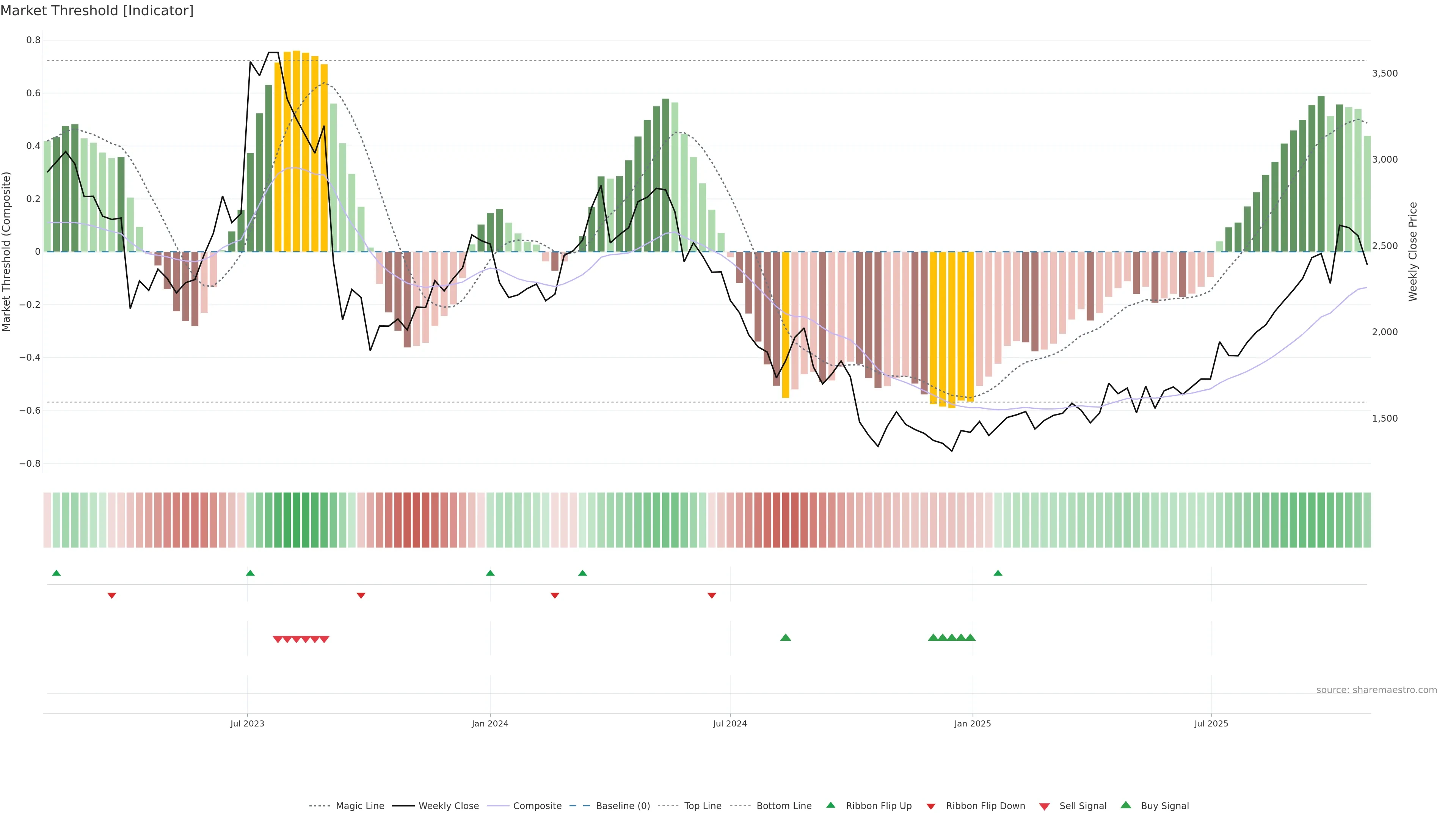The image size is (1456, 819).
Task: Click Ribbon Flip Up legend triangle icon
Action: point(830,805)
